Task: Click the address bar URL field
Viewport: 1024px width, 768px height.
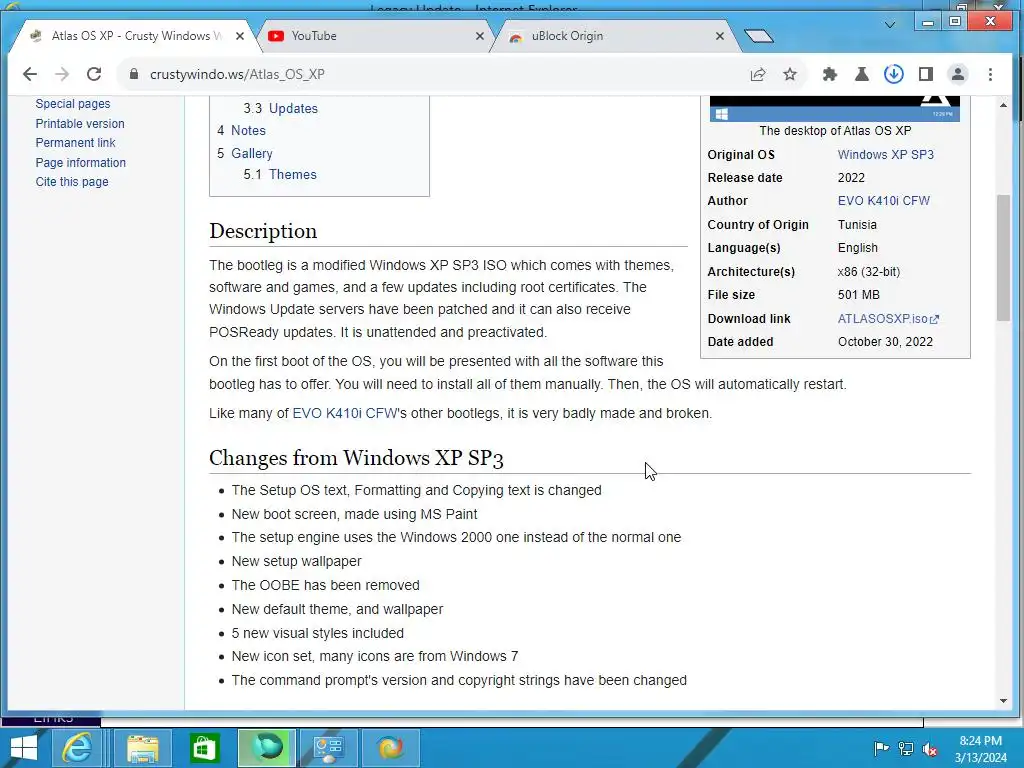Action: tap(431, 74)
